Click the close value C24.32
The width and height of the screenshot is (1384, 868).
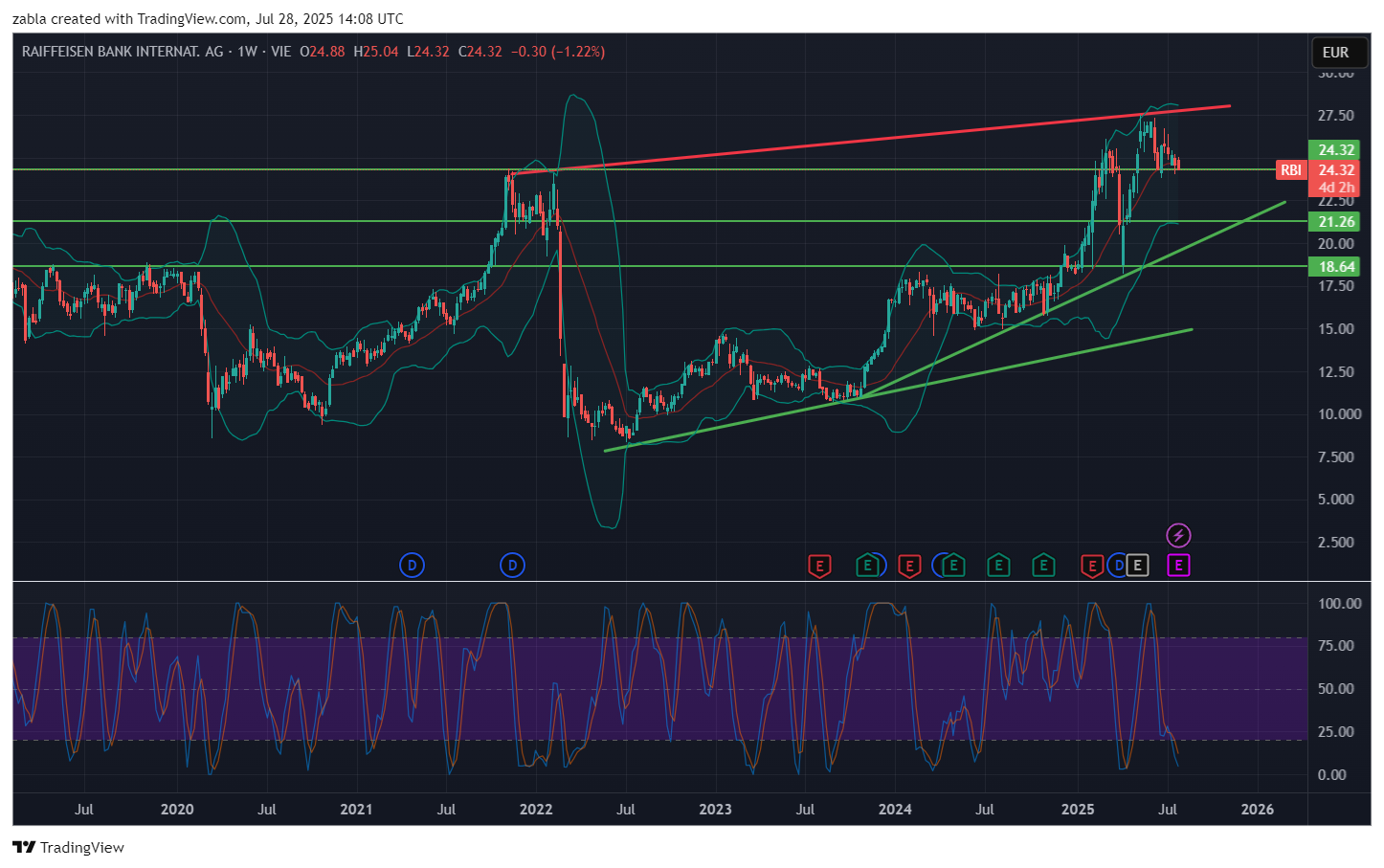pyautogui.click(x=480, y=52)
